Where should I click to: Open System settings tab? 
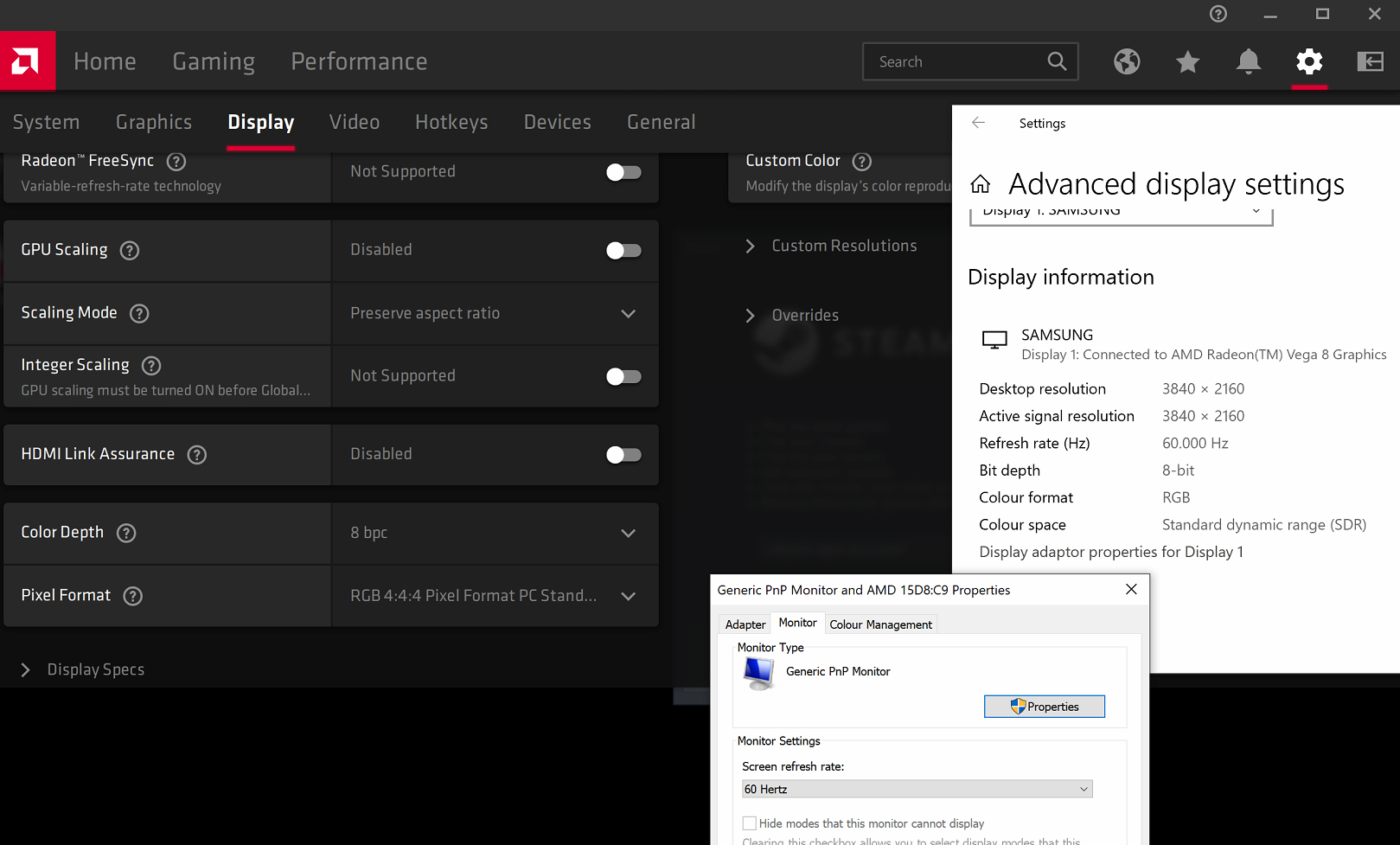click(x=46, y=122)
